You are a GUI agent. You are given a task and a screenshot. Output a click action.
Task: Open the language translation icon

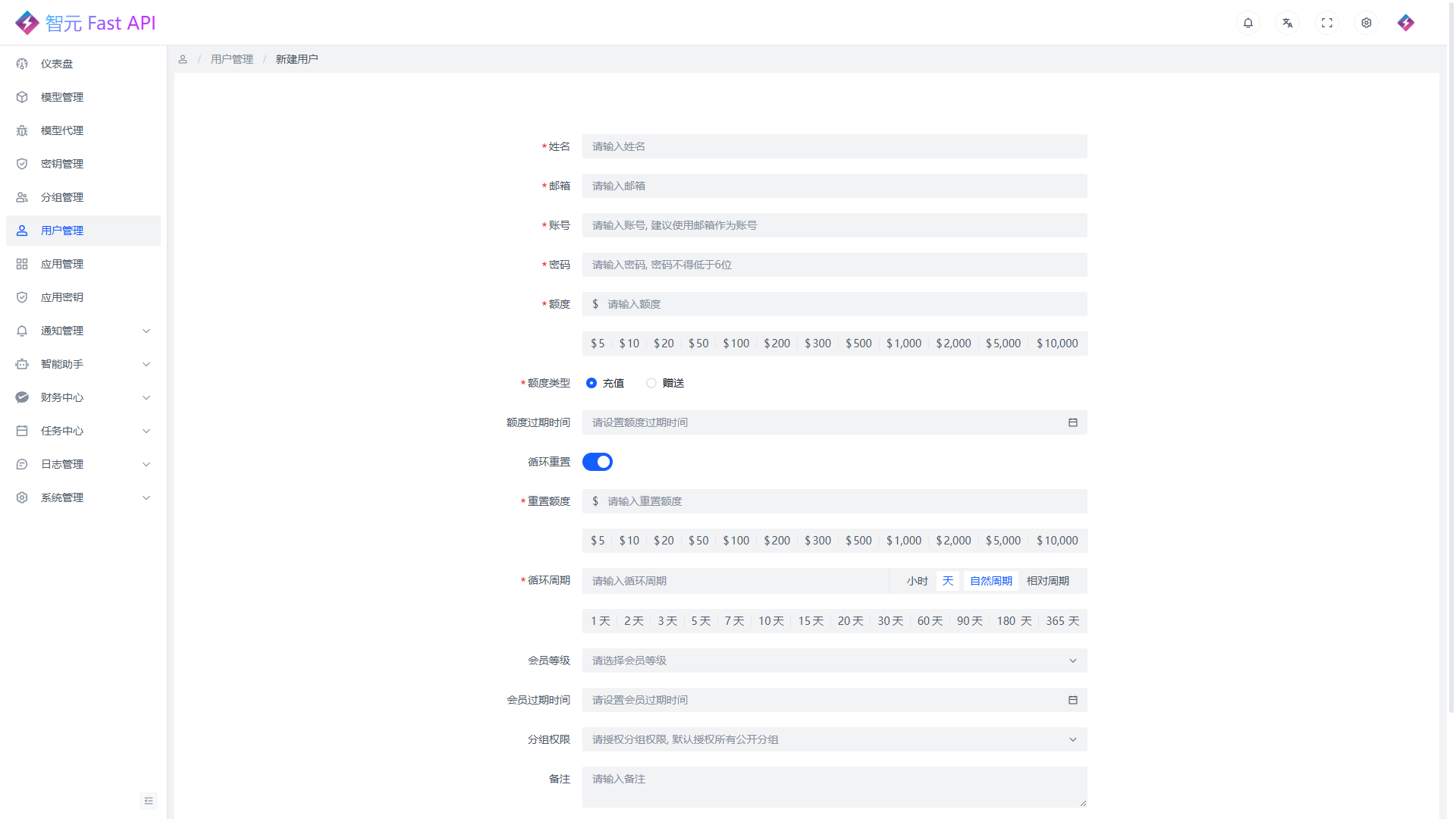1287,23
